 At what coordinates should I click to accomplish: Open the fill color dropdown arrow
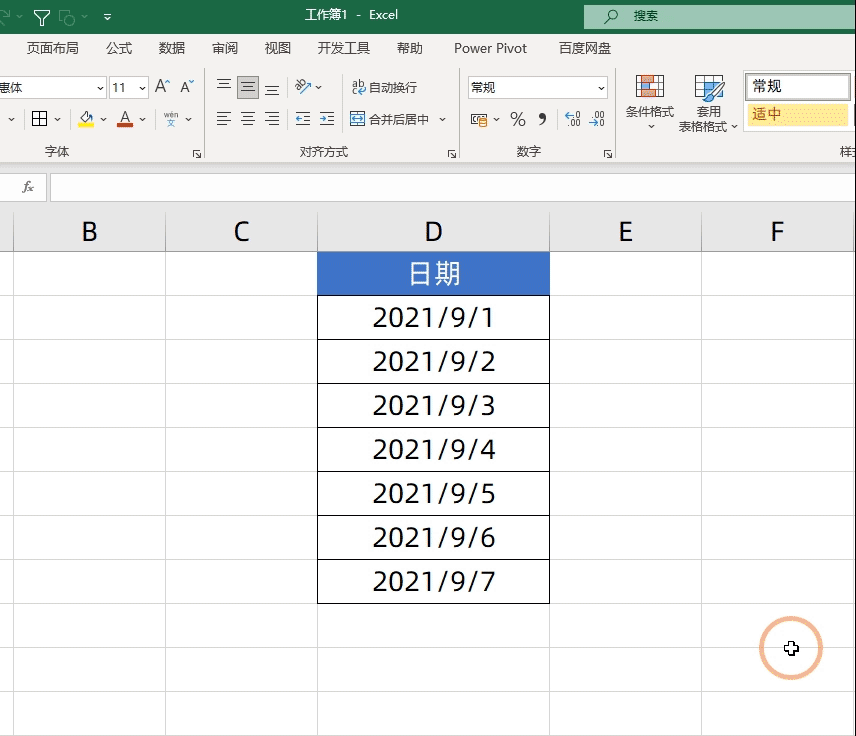[103, 119]
